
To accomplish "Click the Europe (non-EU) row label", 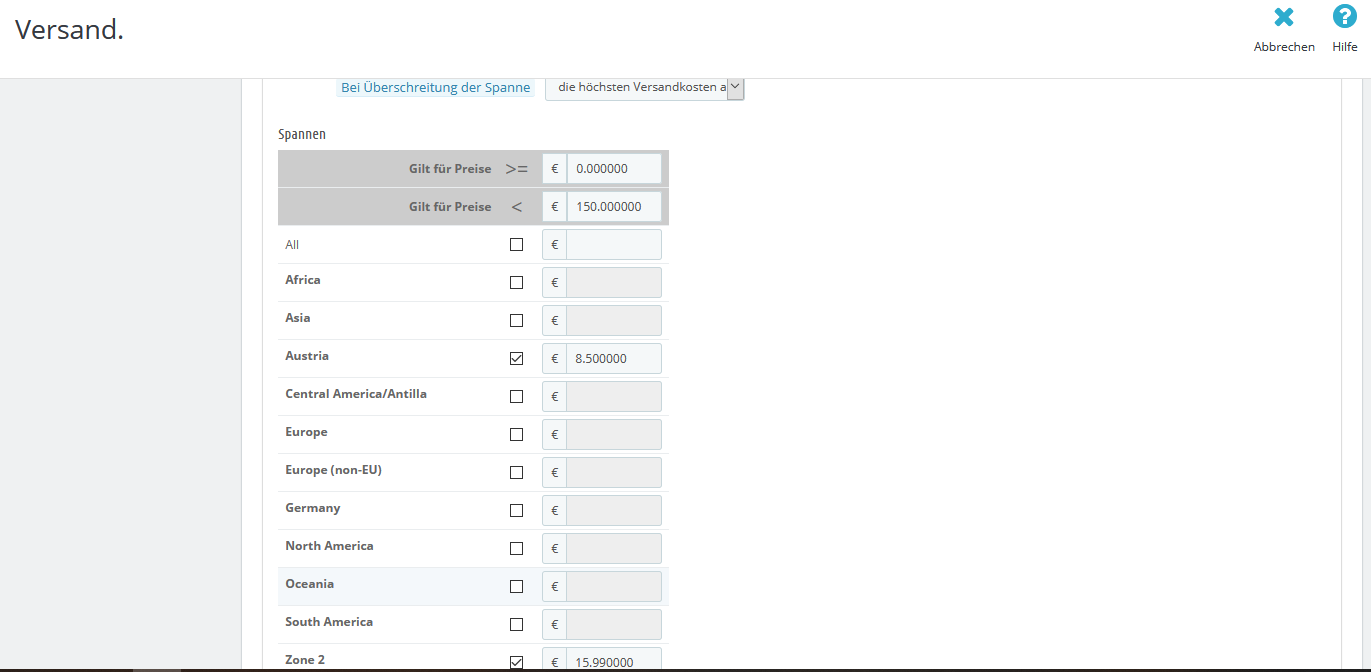I will [334, 470].
